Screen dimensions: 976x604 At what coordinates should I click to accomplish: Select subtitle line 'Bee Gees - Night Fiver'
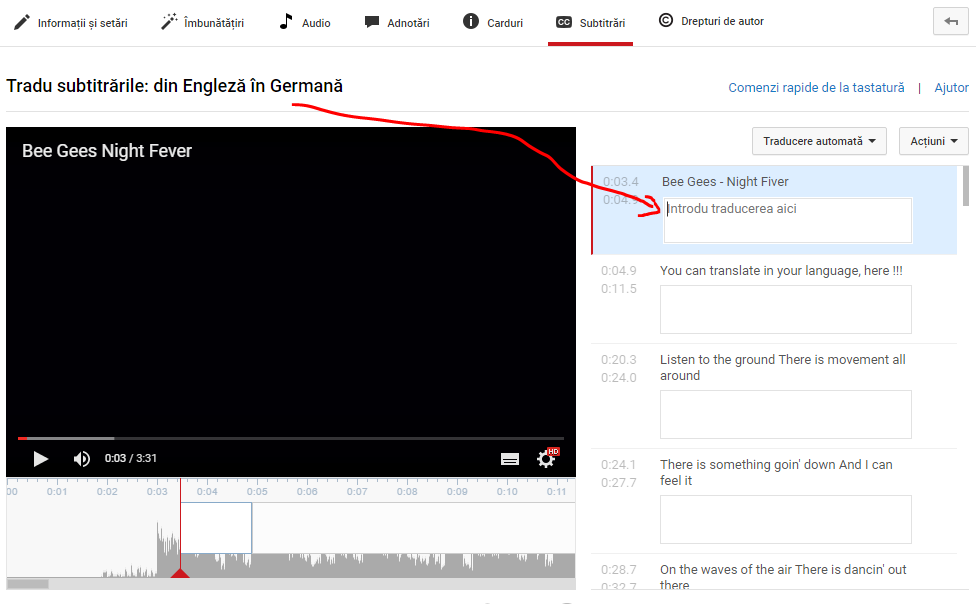[725, 182]
